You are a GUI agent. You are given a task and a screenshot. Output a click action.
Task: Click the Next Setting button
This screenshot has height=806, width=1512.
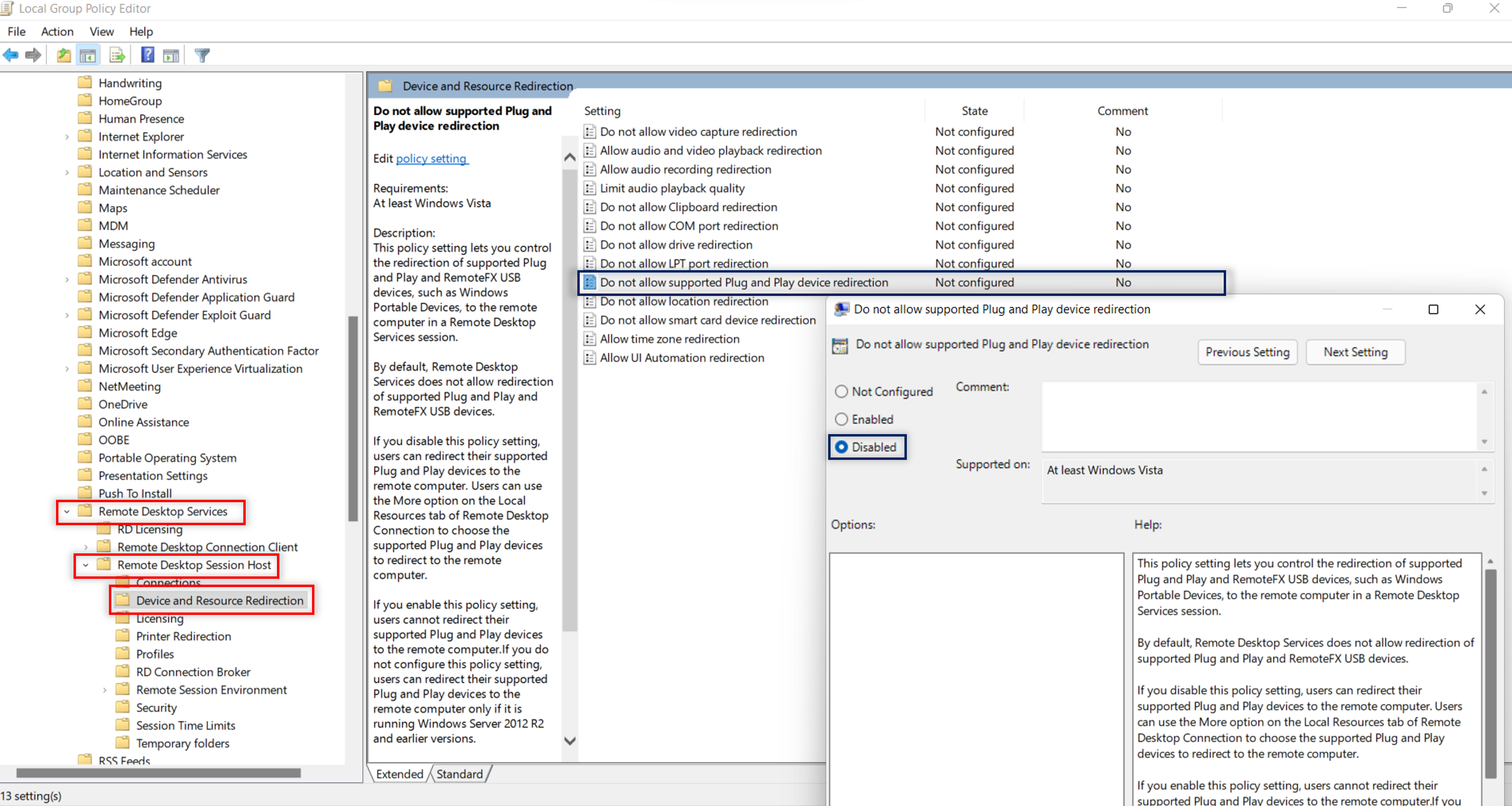1355,352
